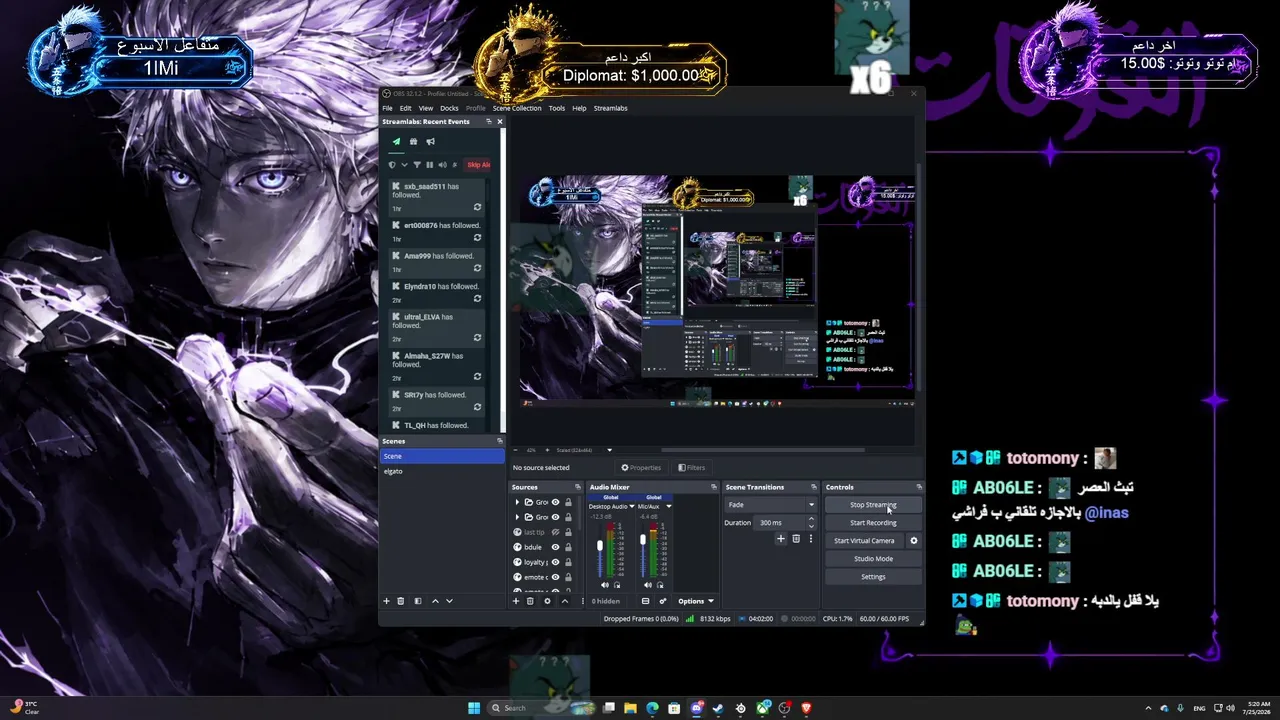
Task: Hide the loyalty source
Action: (555, 562)
